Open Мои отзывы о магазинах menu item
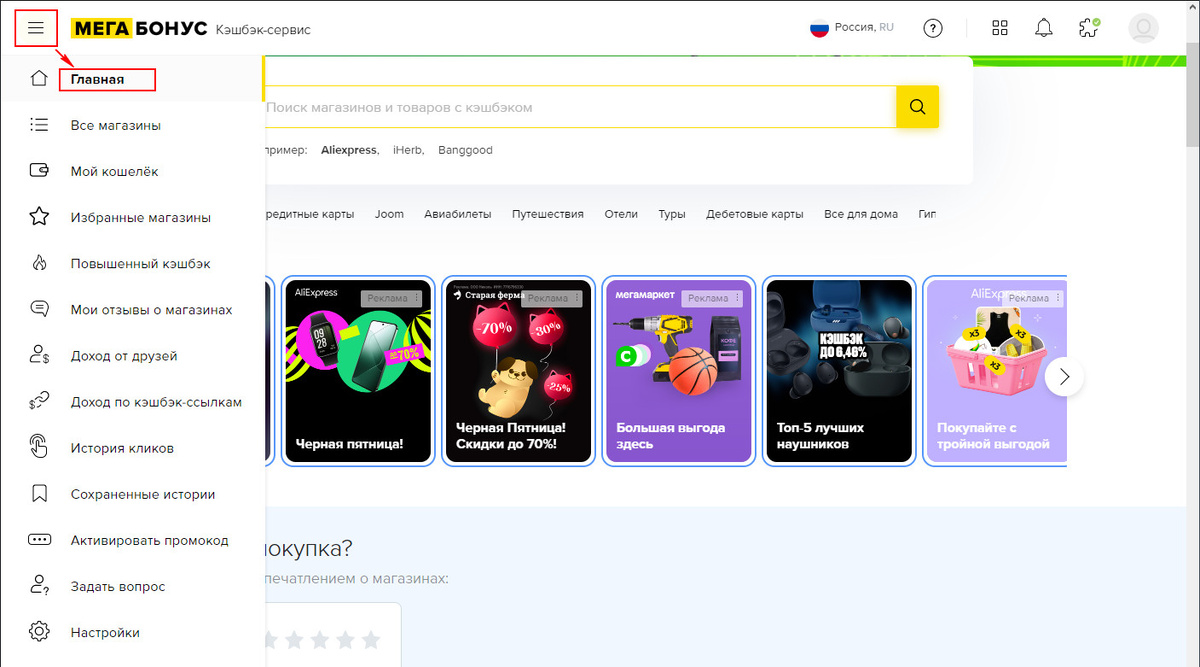The image size is (1200, 667). pos(152,309)
